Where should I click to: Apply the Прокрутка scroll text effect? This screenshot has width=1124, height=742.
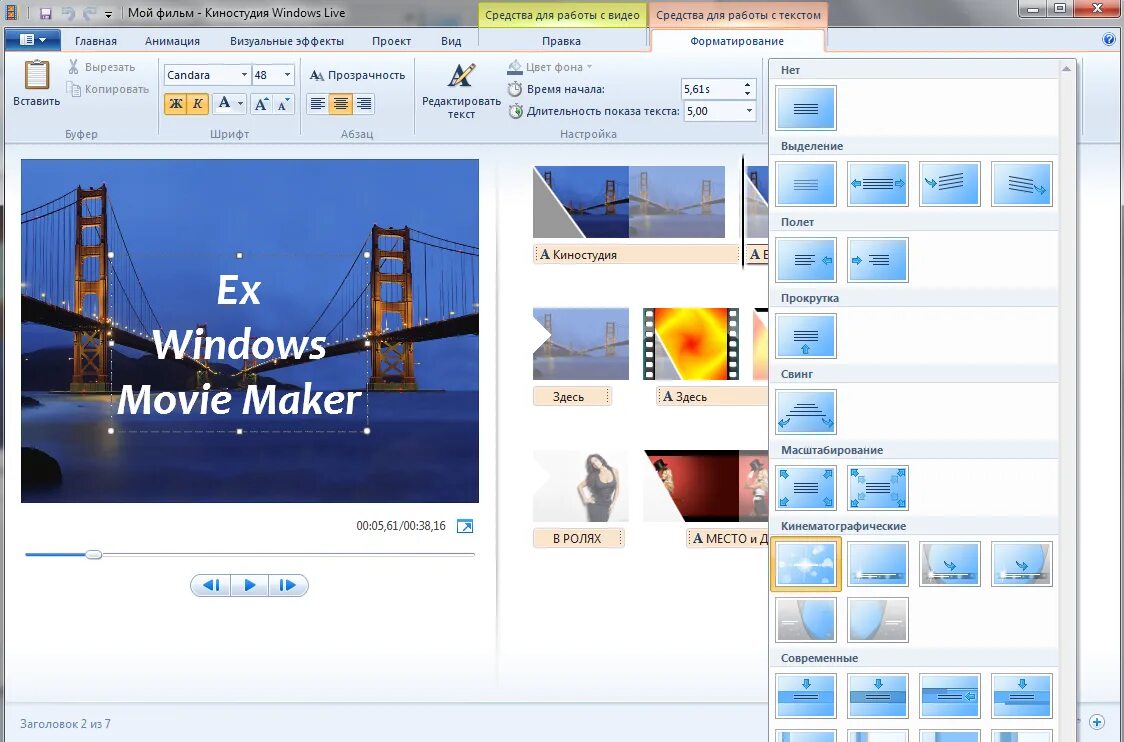pyautogui.click(x=806, y=336)
